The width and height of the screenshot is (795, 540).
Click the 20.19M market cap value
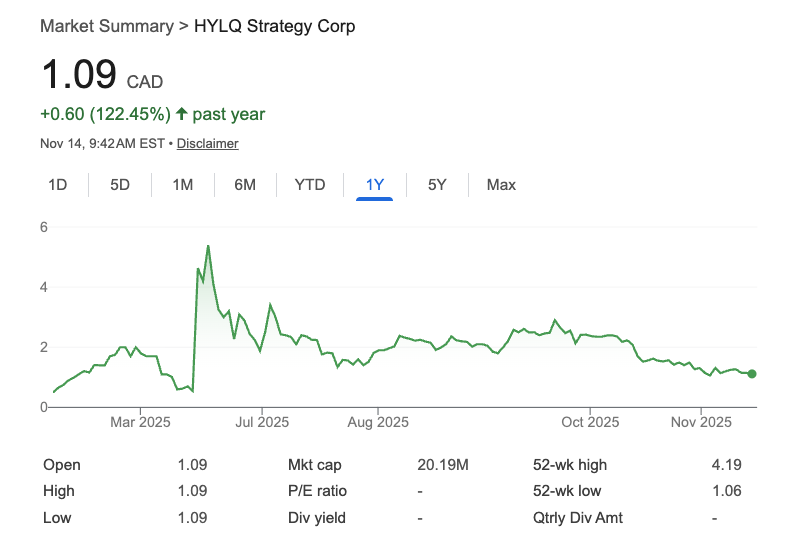point(443,465)
